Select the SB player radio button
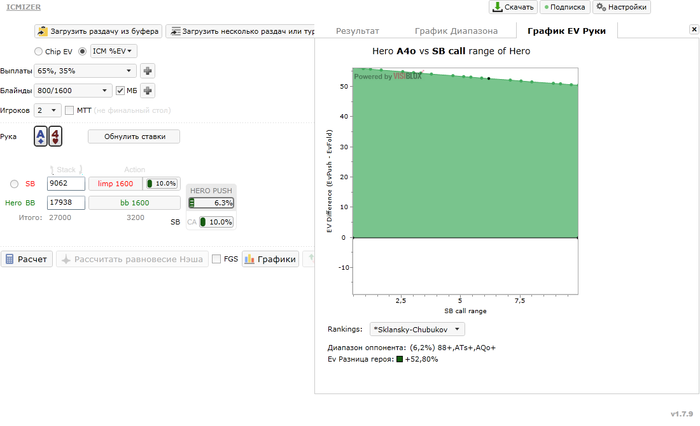 coord(14,184)
